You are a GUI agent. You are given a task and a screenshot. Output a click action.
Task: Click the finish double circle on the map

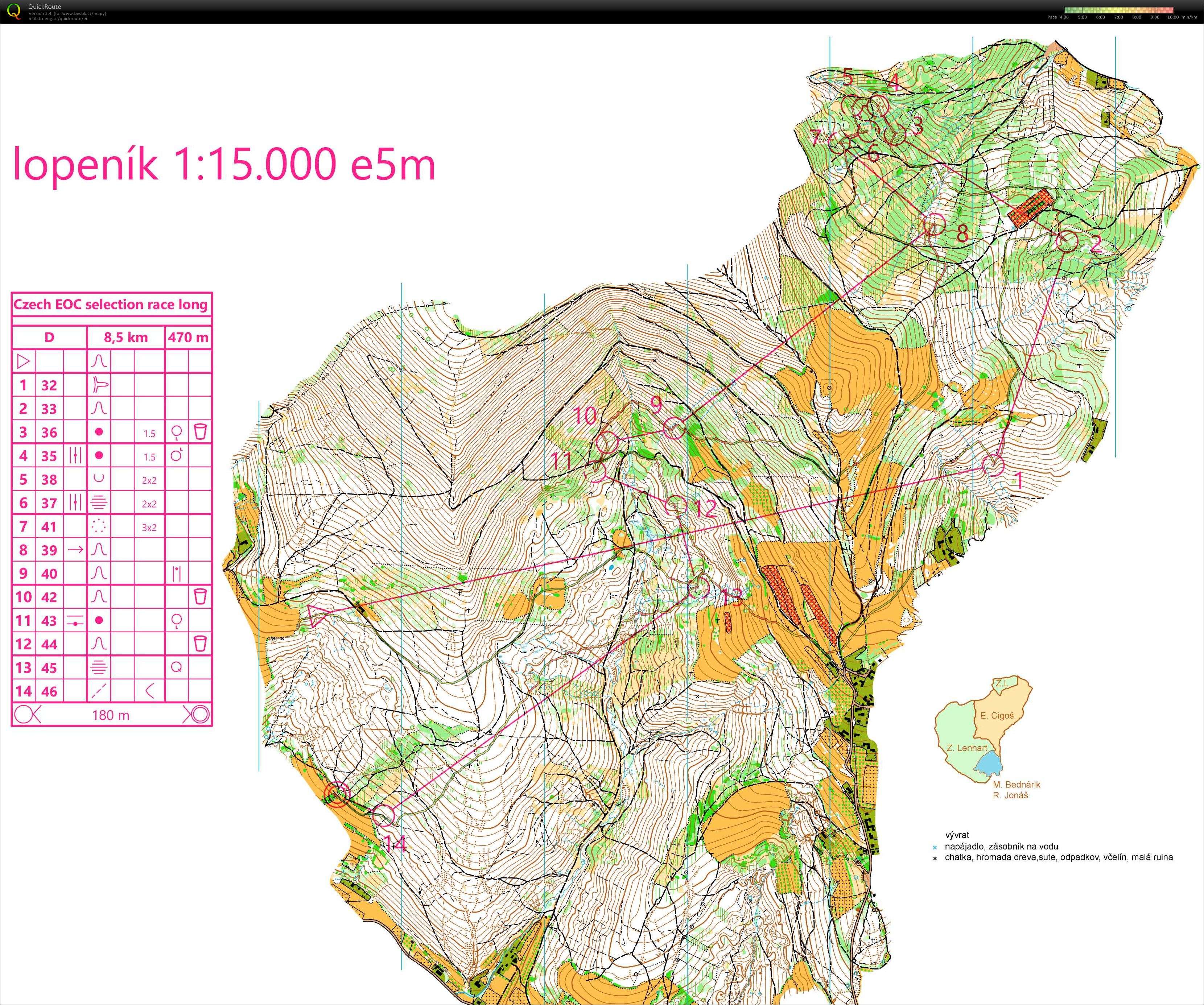click(337, 794)
